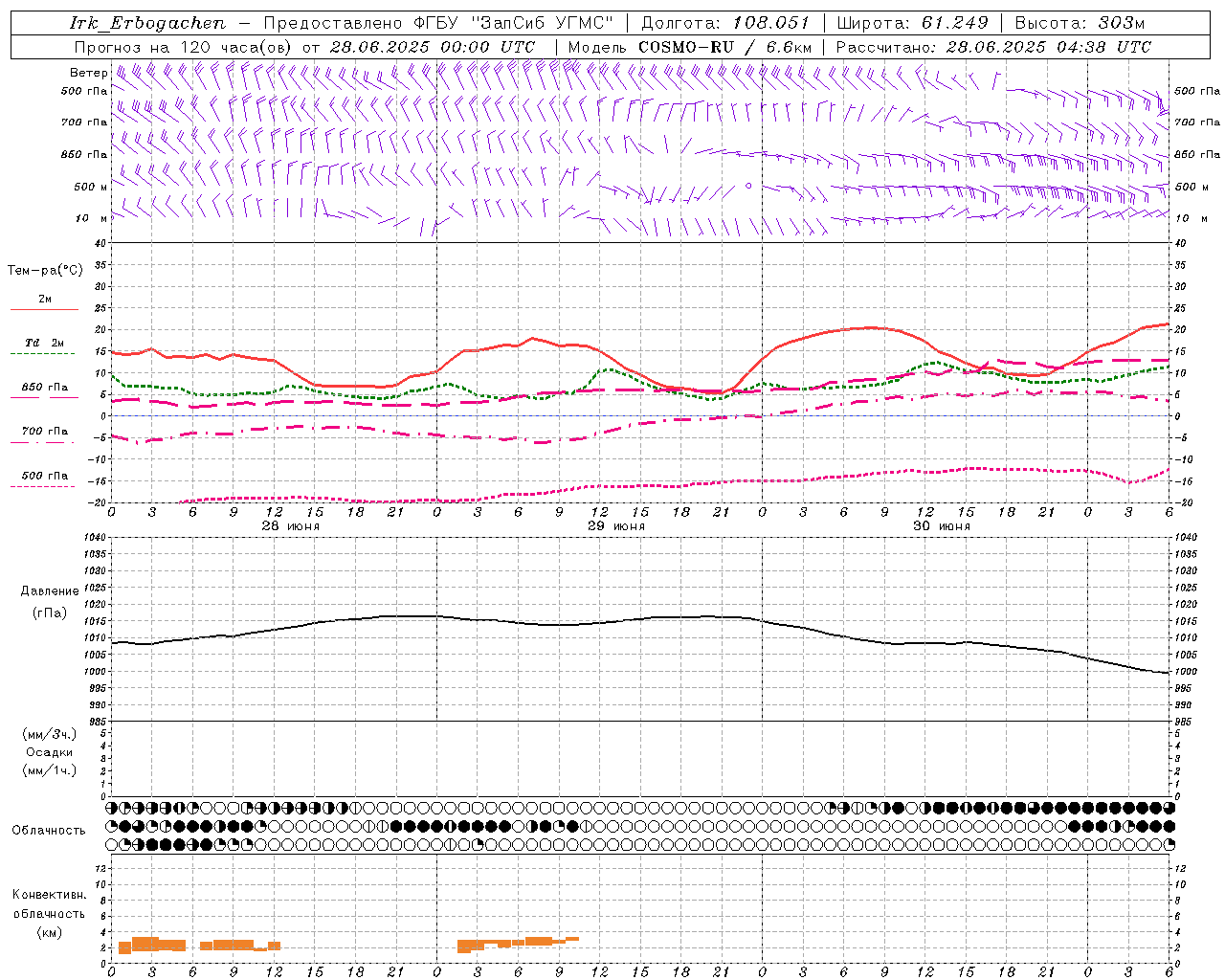This screenshot has width=1225, height=980.
Task: Click the '500 м' wind level label on the left axis
Action: [x=91, y=187]
